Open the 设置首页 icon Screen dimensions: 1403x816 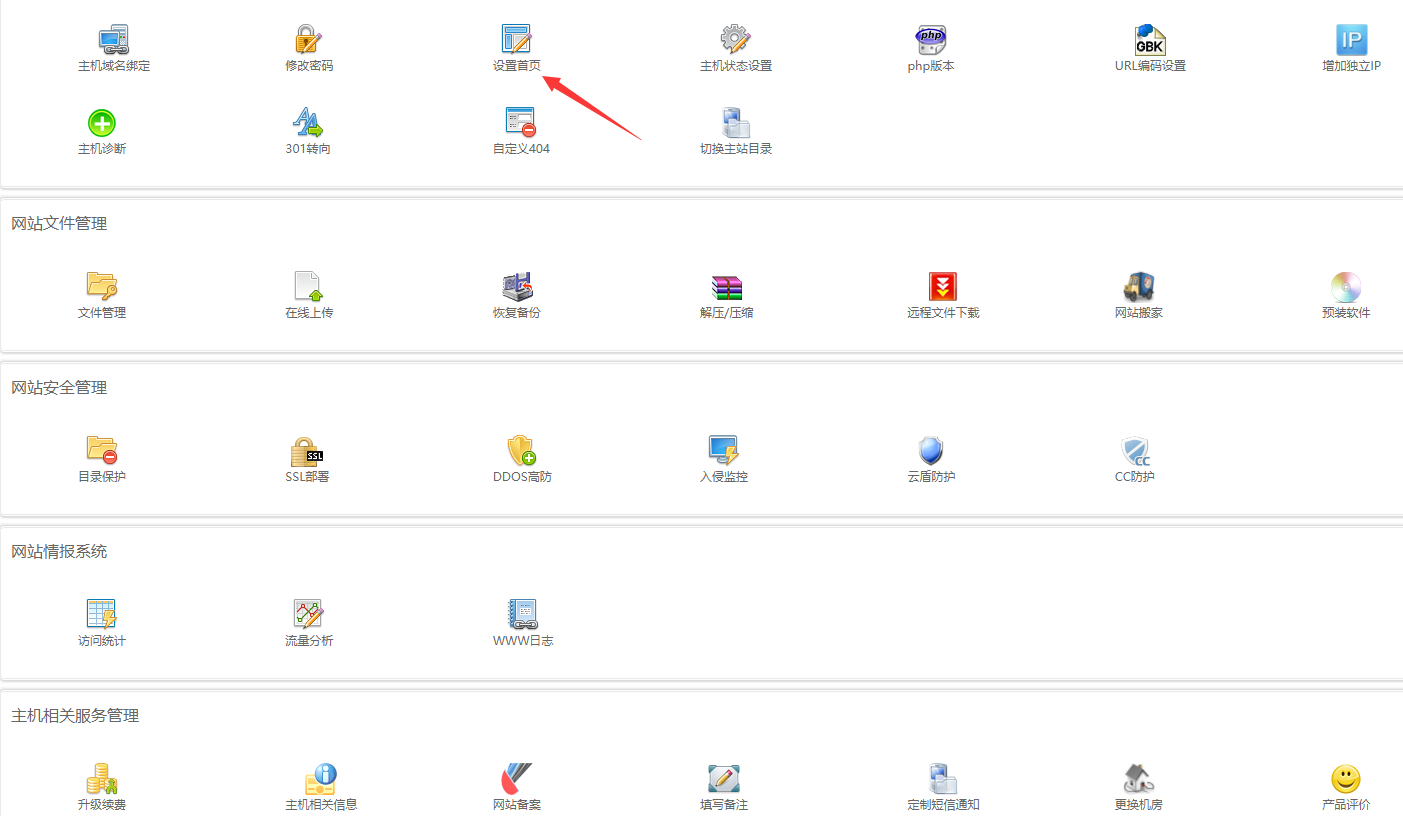coord(516,40)
